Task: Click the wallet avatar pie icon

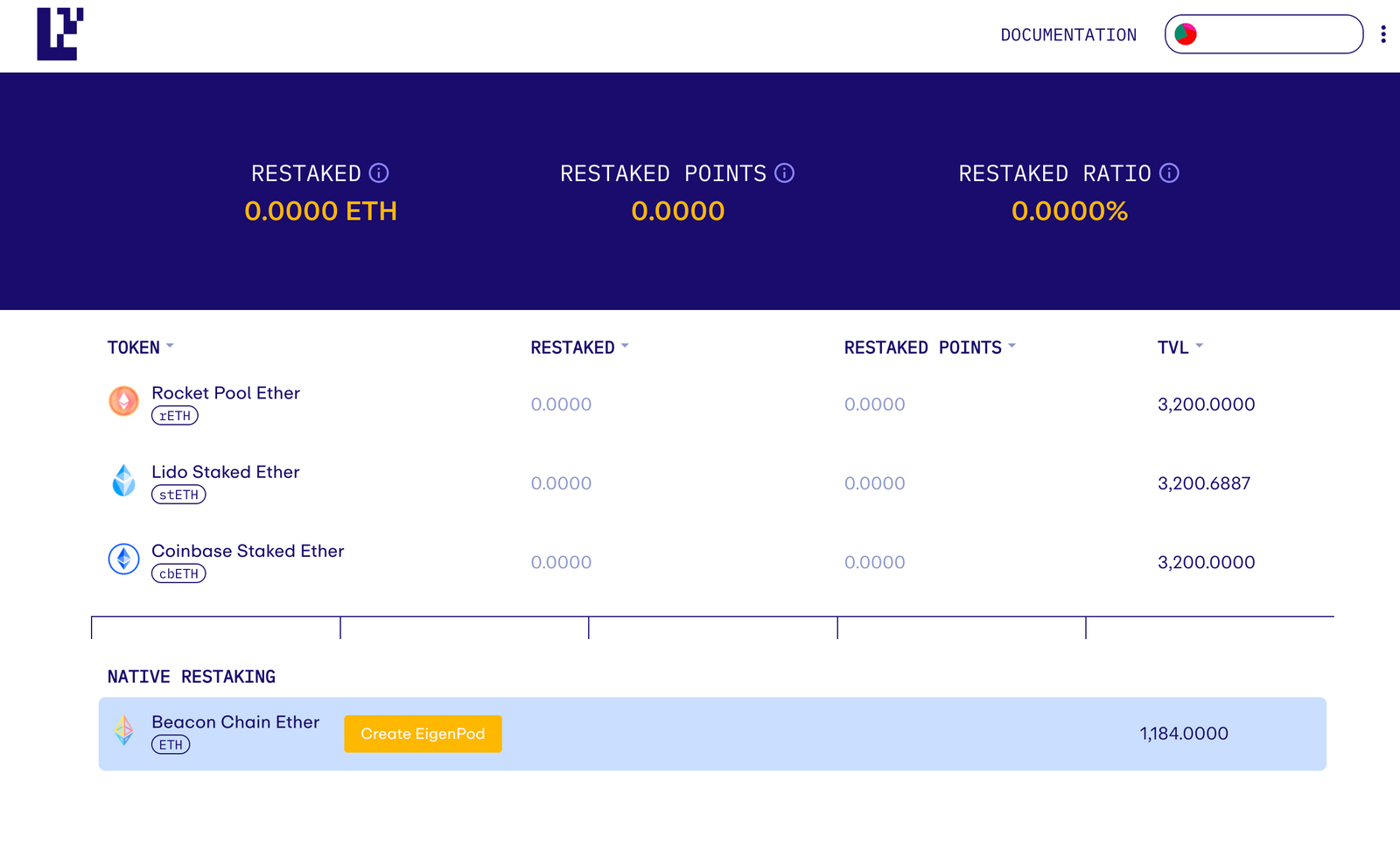Action: tap(1186, 33)
